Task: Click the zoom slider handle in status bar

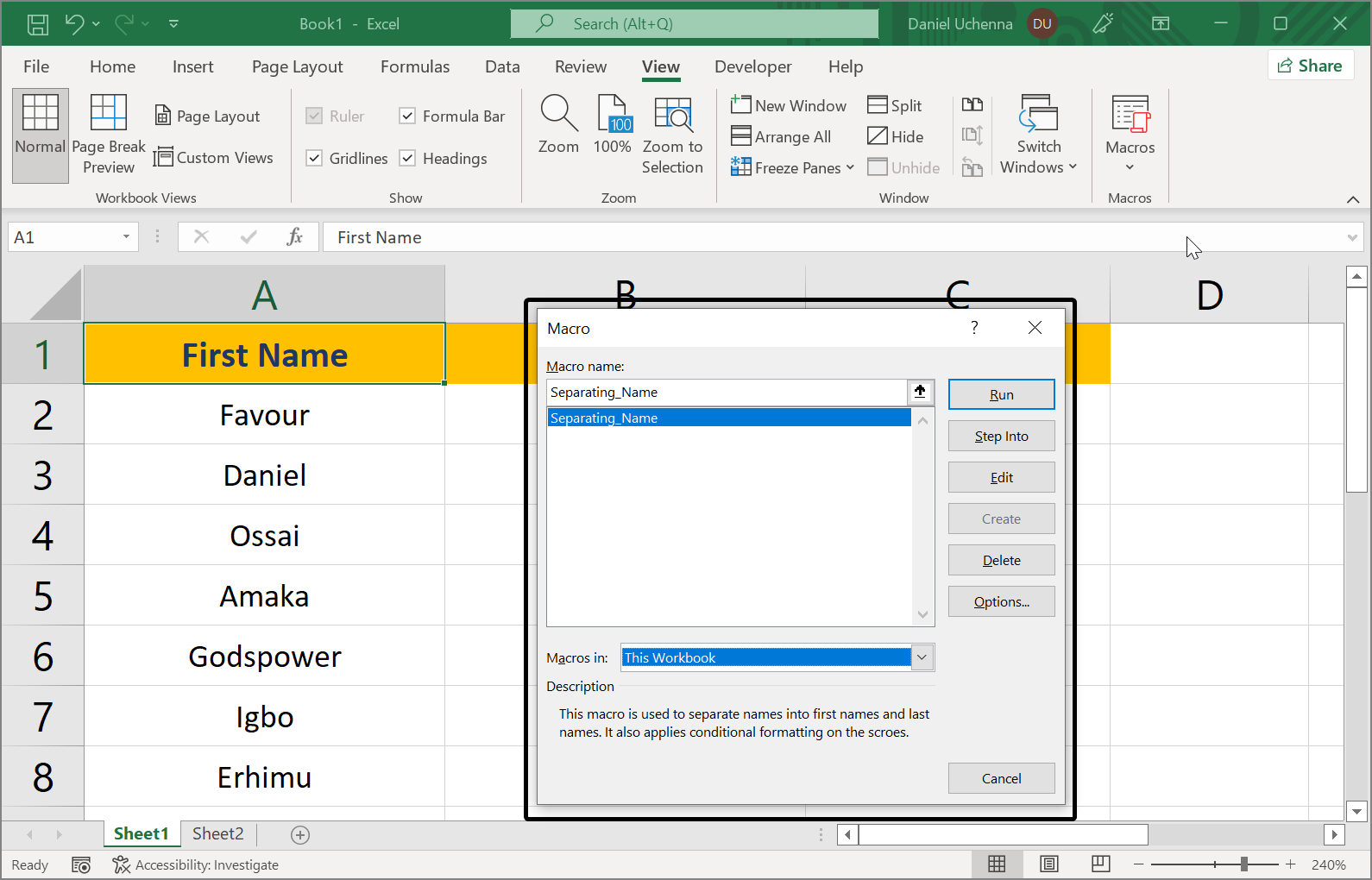Action: (1243, 864)
